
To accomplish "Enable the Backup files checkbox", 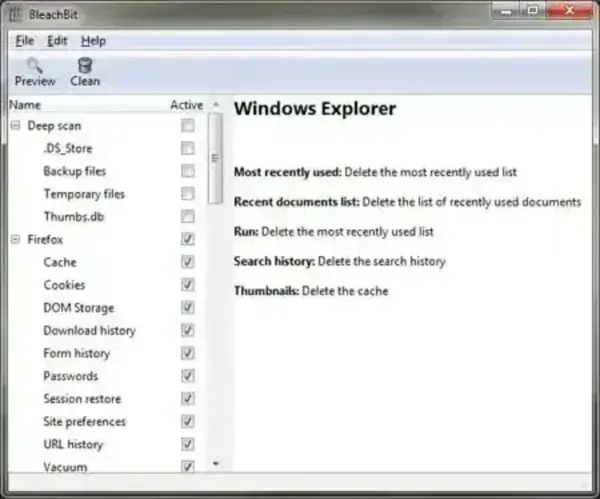I will coord(187,171).
